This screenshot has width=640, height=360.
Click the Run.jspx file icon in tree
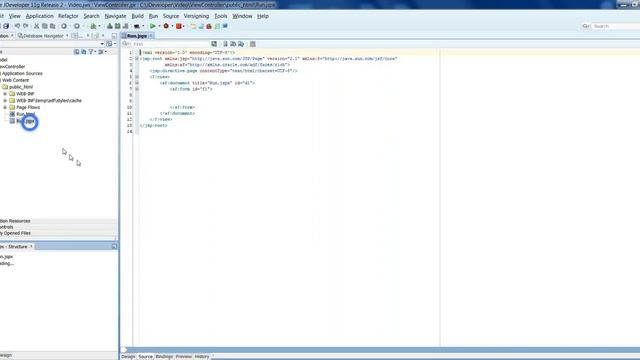[12, 121]
